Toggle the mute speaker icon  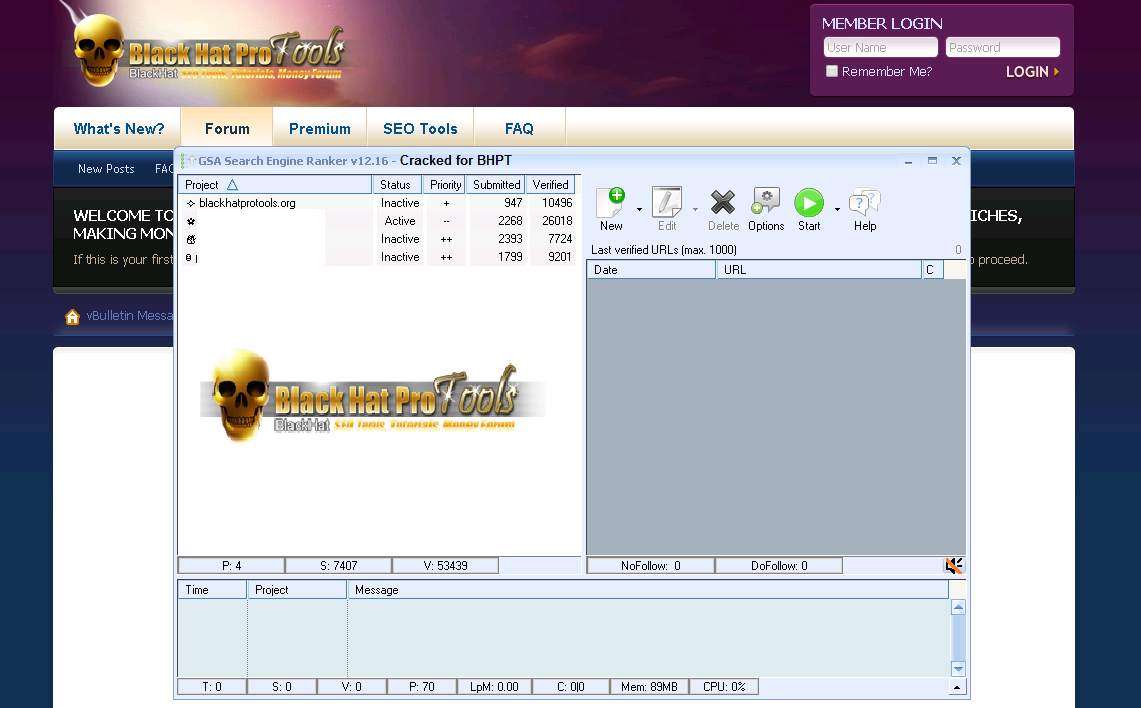point(953,565)
